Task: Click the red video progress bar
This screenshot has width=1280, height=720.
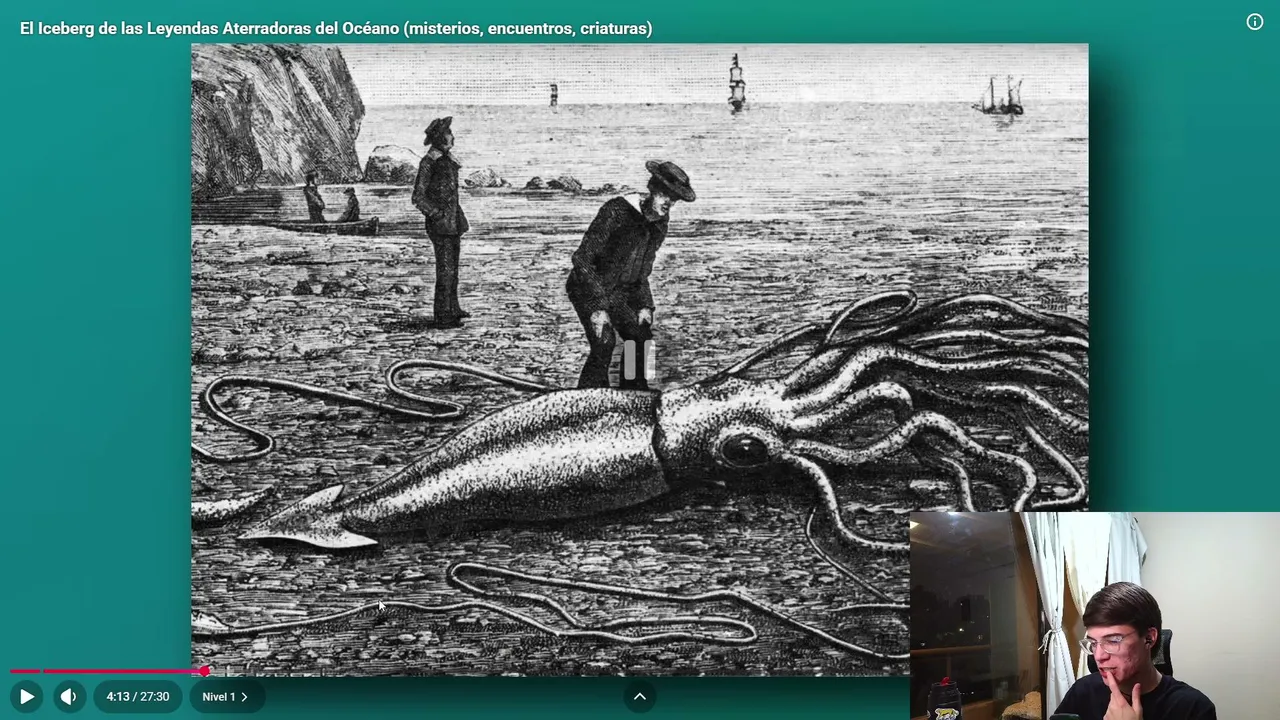Action: [x=108, y=671]
